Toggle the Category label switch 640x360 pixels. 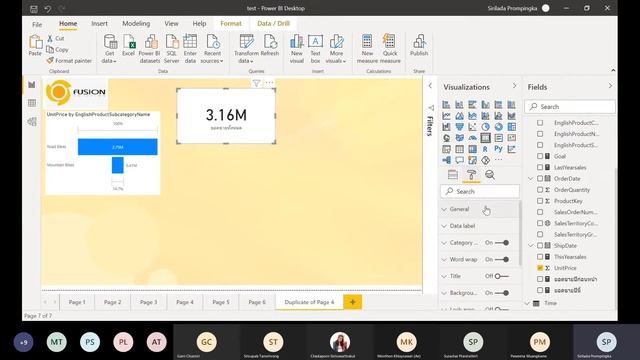502,243
